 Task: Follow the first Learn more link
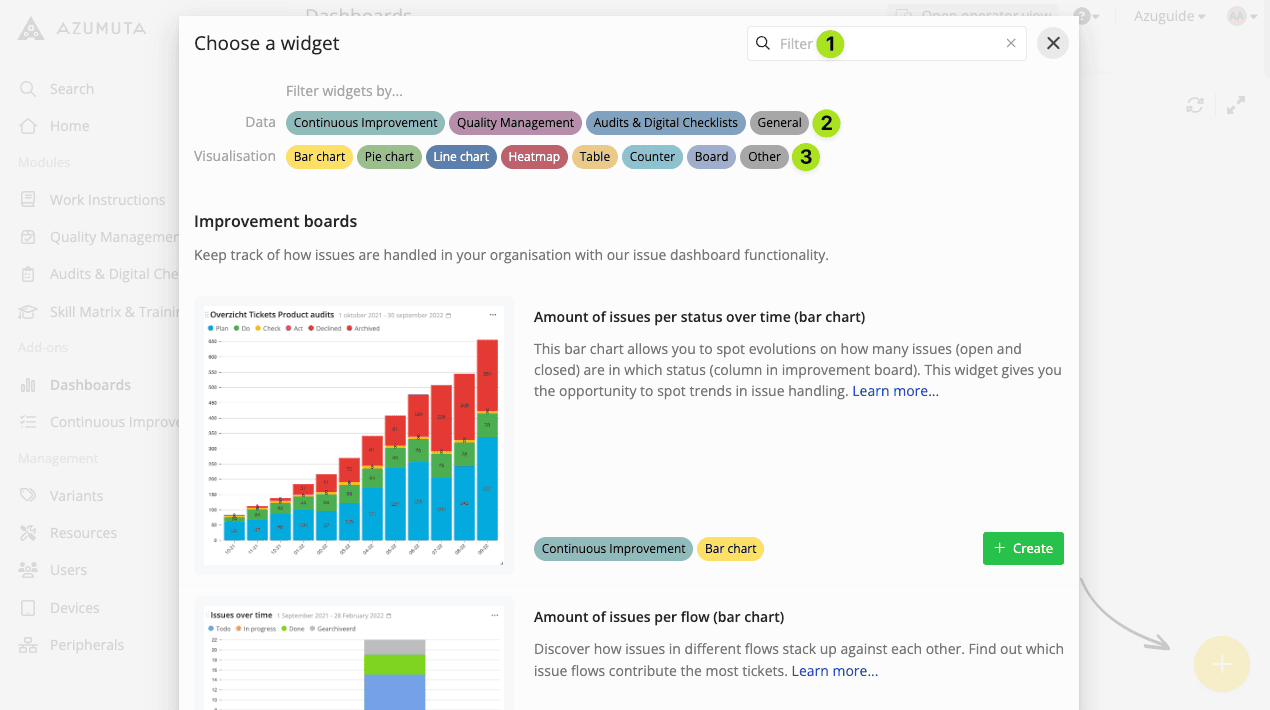(x=895, y=391)
